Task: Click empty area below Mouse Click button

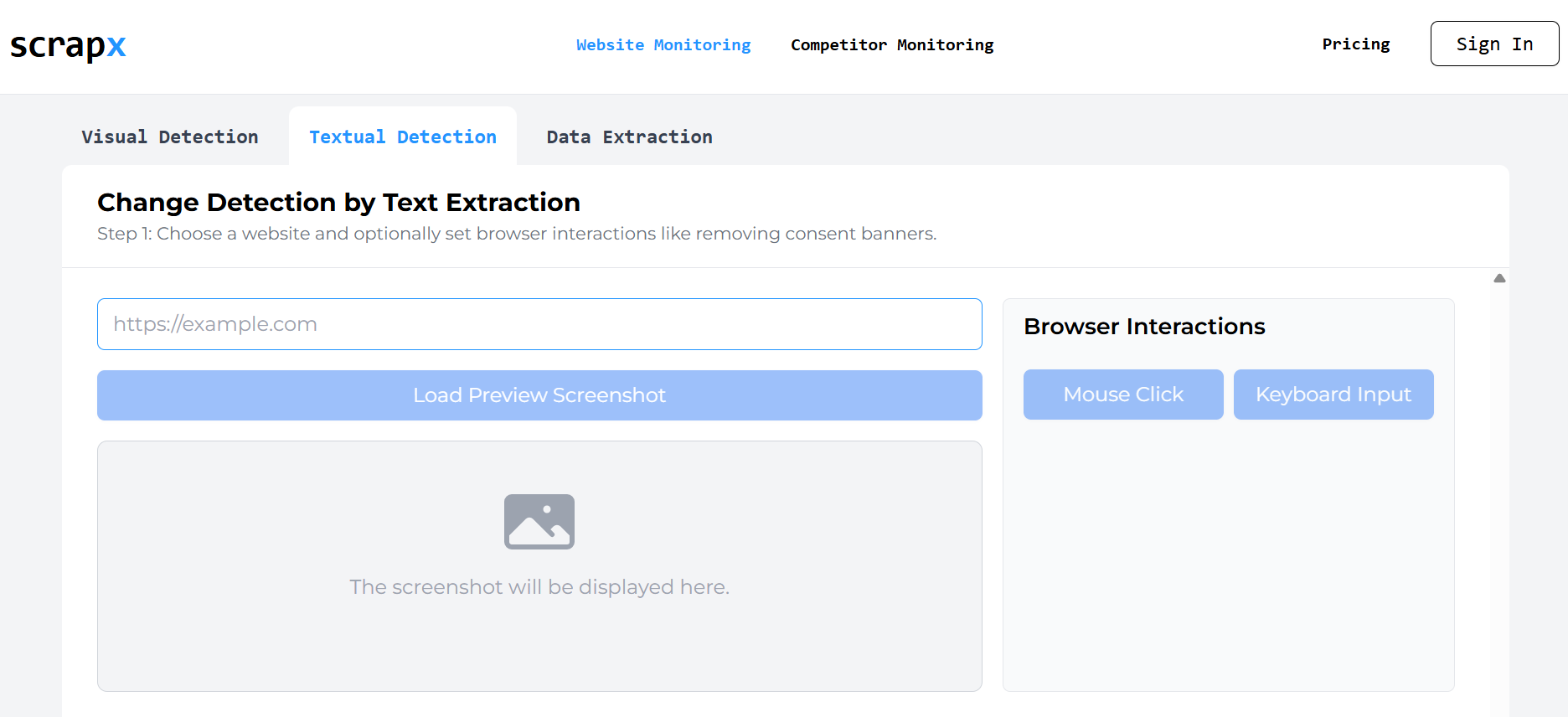Action: pos(1122,544)
